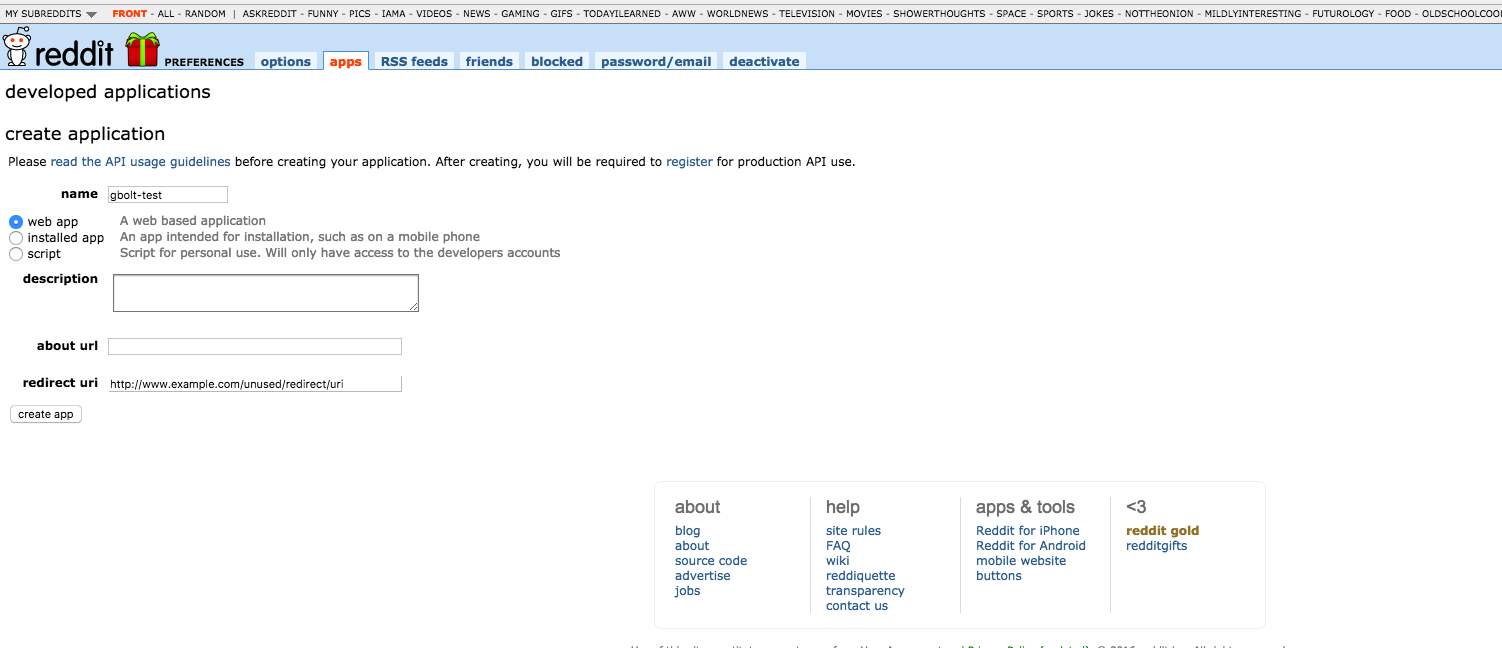
Task: Visit ASKREDDIT from the top bar
Action: click(268, 14)
